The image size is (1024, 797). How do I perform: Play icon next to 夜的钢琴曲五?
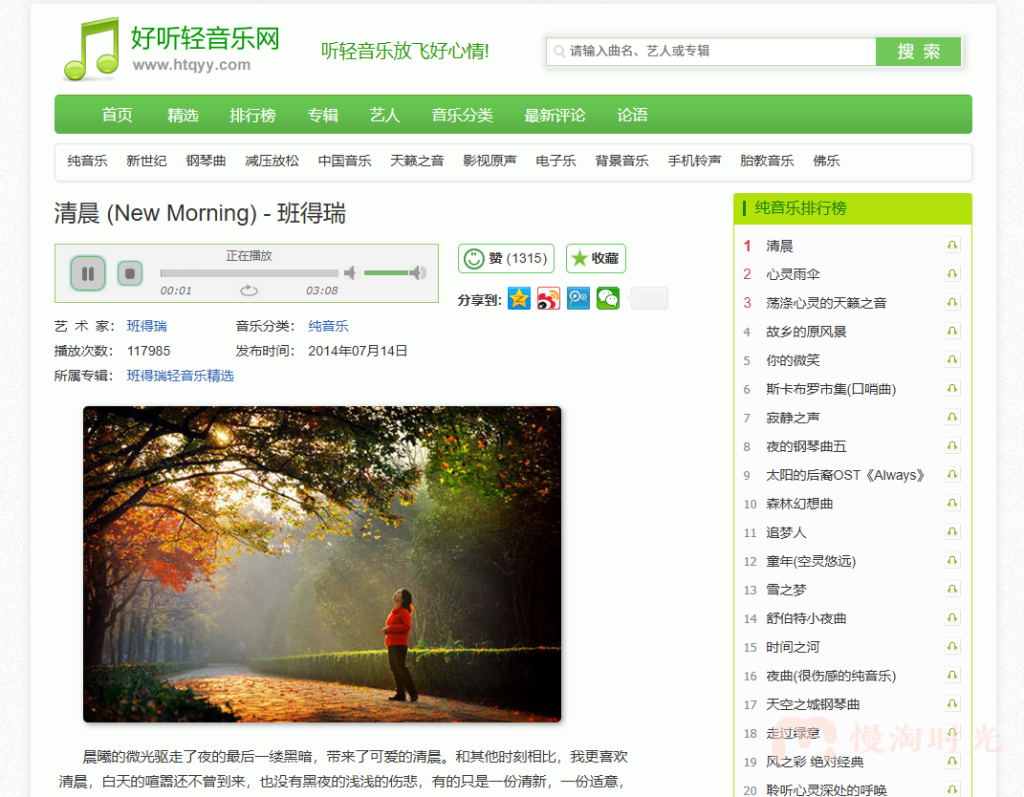coord(952,446)
